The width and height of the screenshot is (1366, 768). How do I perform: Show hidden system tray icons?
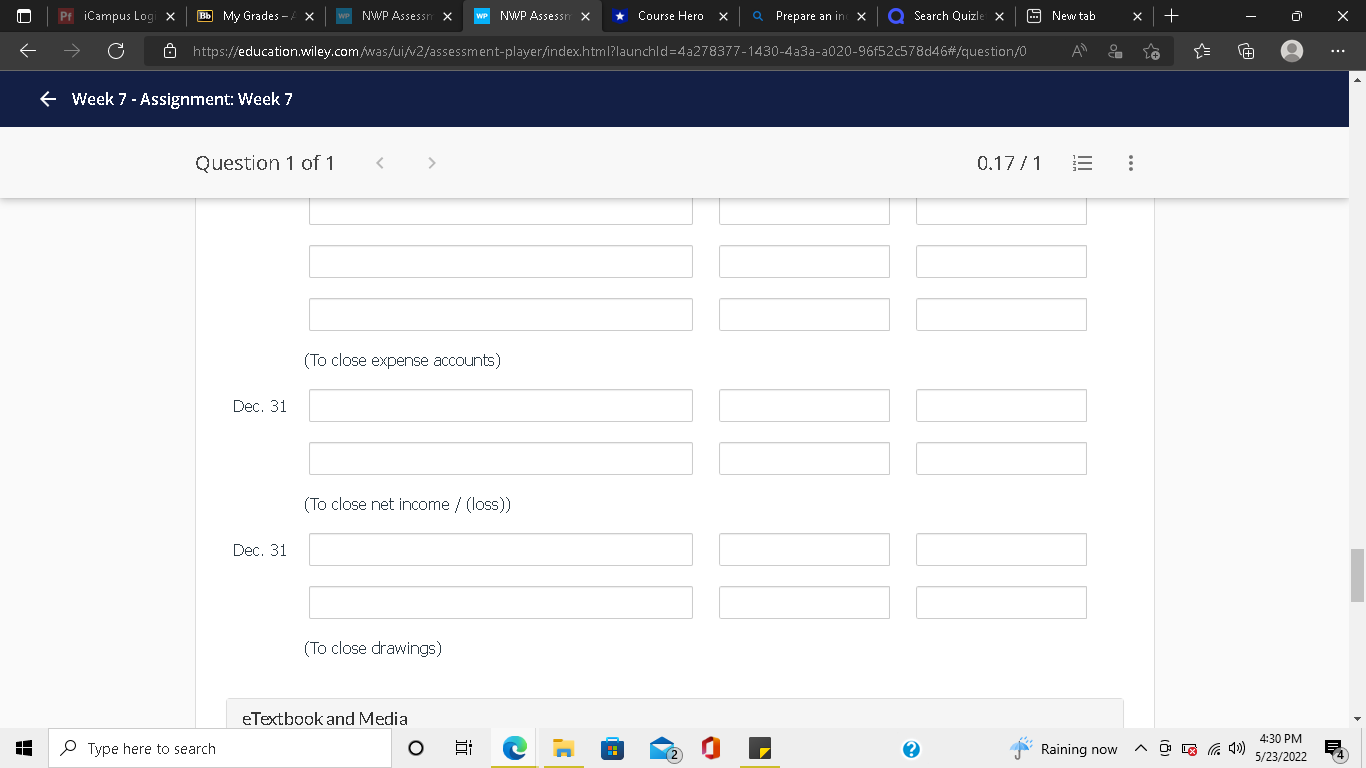(x=1140, y=749)
